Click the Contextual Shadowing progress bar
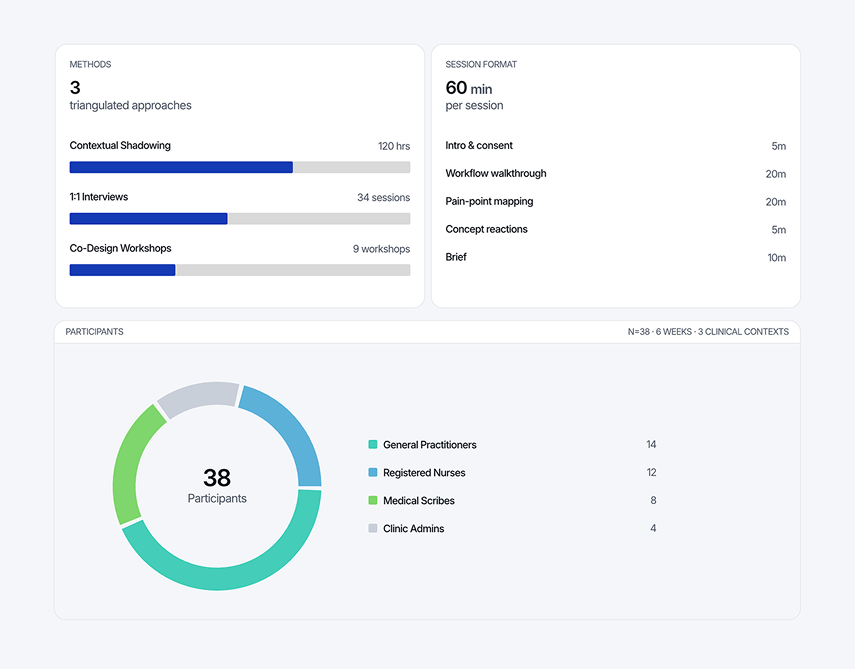 [x=240, y=167]
